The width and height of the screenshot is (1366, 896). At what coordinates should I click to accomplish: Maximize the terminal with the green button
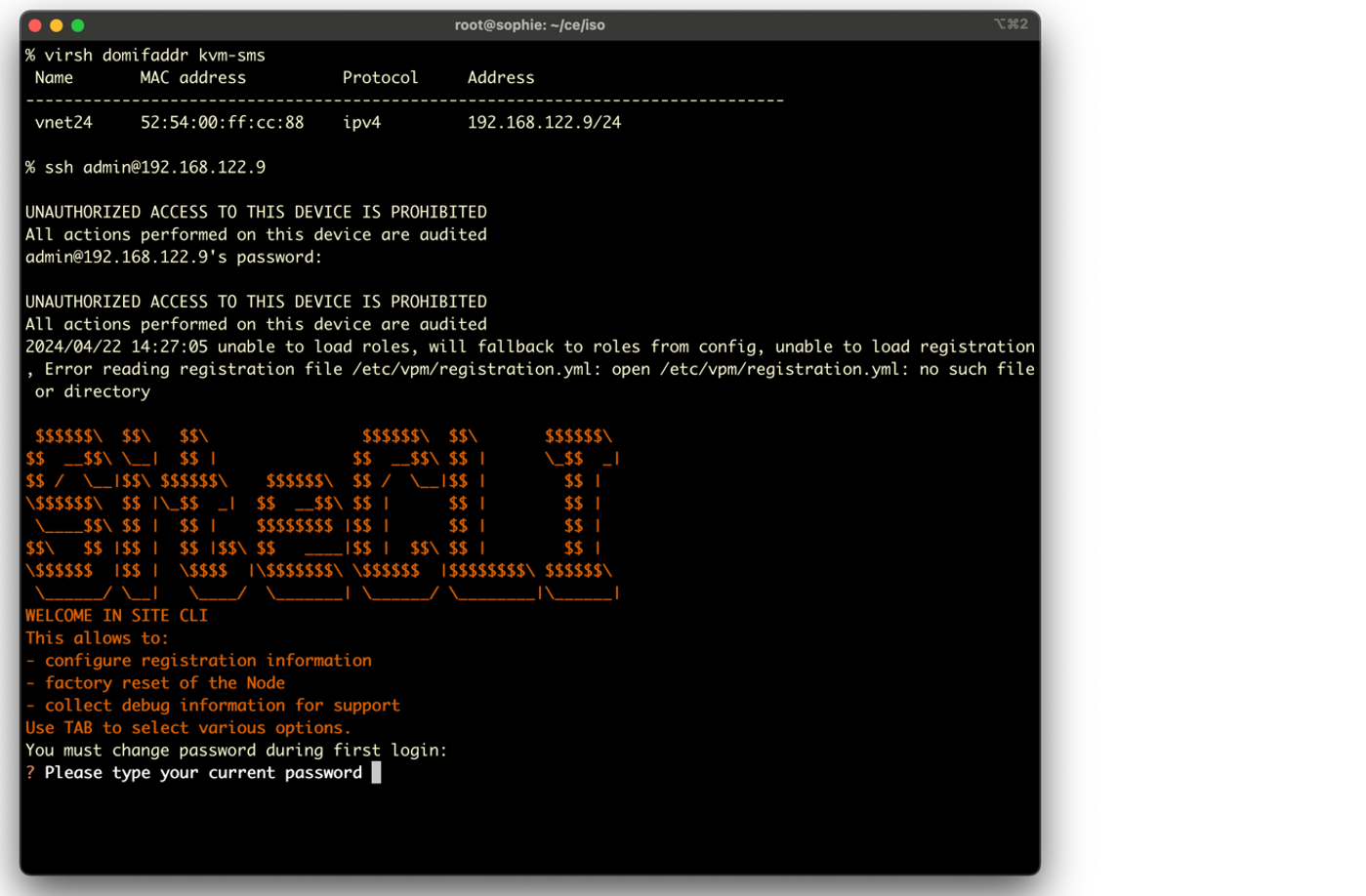pyautogui.click(x=78, y=25)
